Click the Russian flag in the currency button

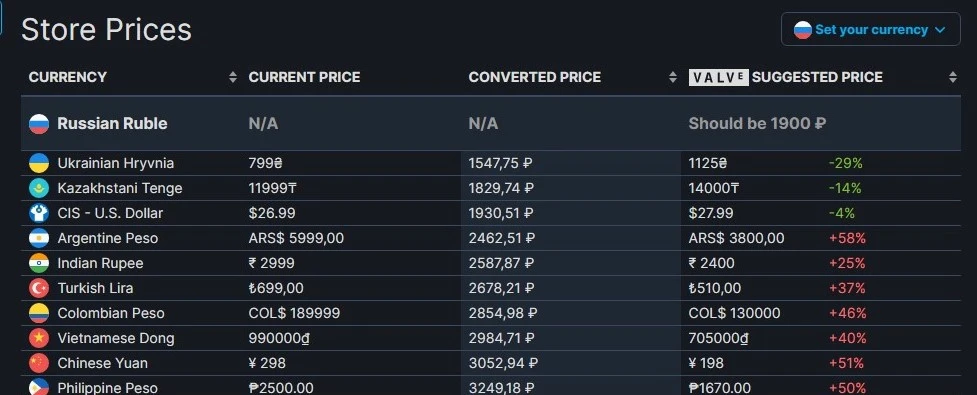[x=803, y=30]
